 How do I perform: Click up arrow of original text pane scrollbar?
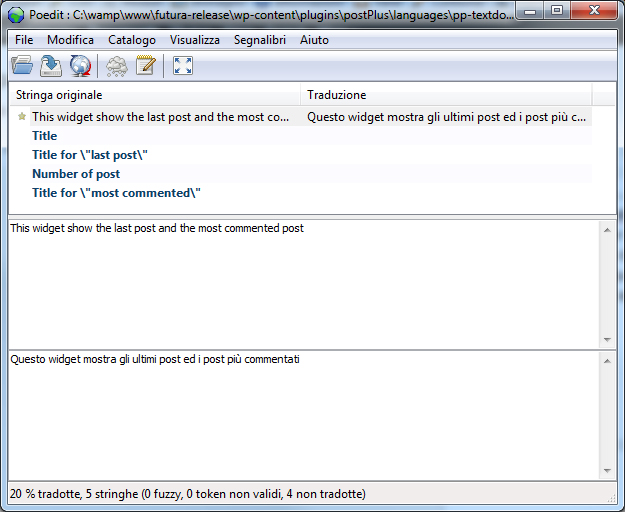(x=607, y=230)
